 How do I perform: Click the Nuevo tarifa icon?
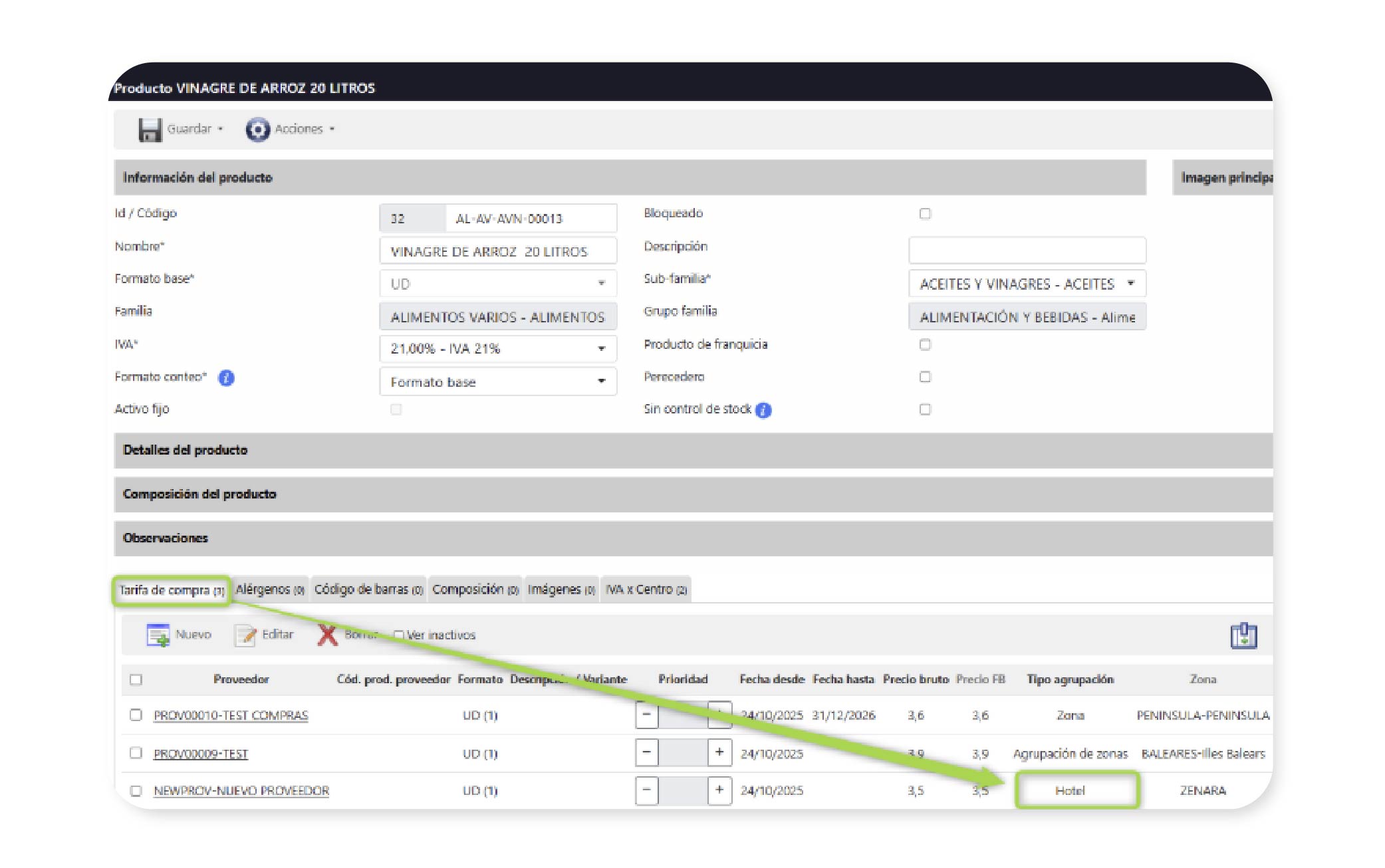[x=158, y=635]
